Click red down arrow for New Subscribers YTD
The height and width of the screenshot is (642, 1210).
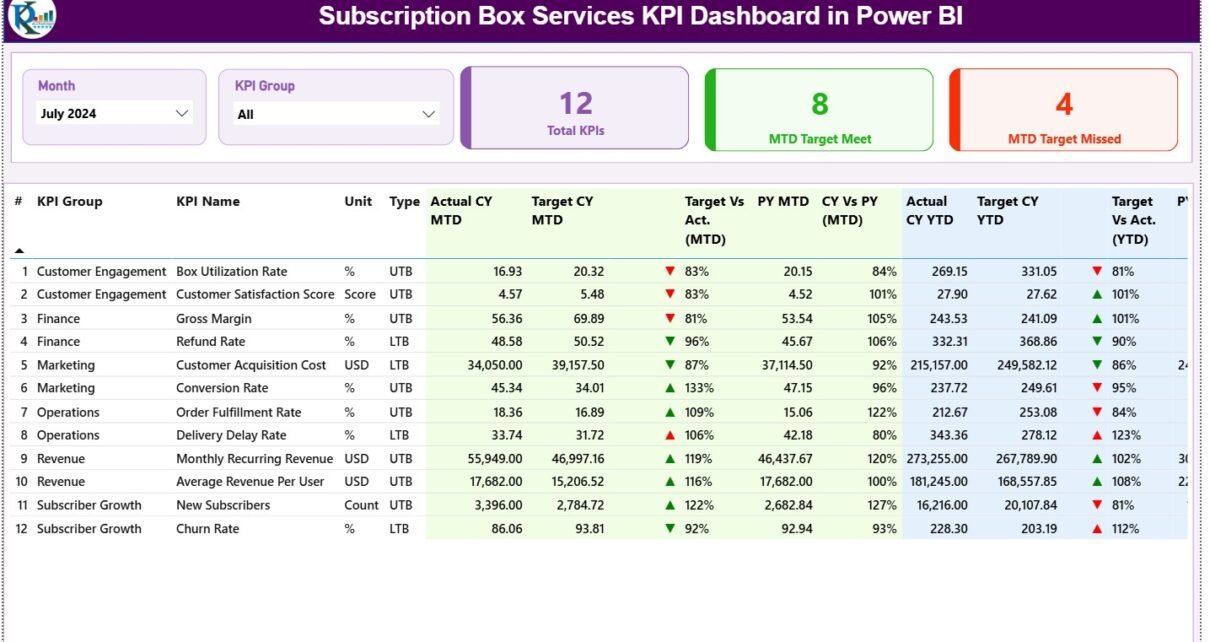click(x=1097, y=505)
